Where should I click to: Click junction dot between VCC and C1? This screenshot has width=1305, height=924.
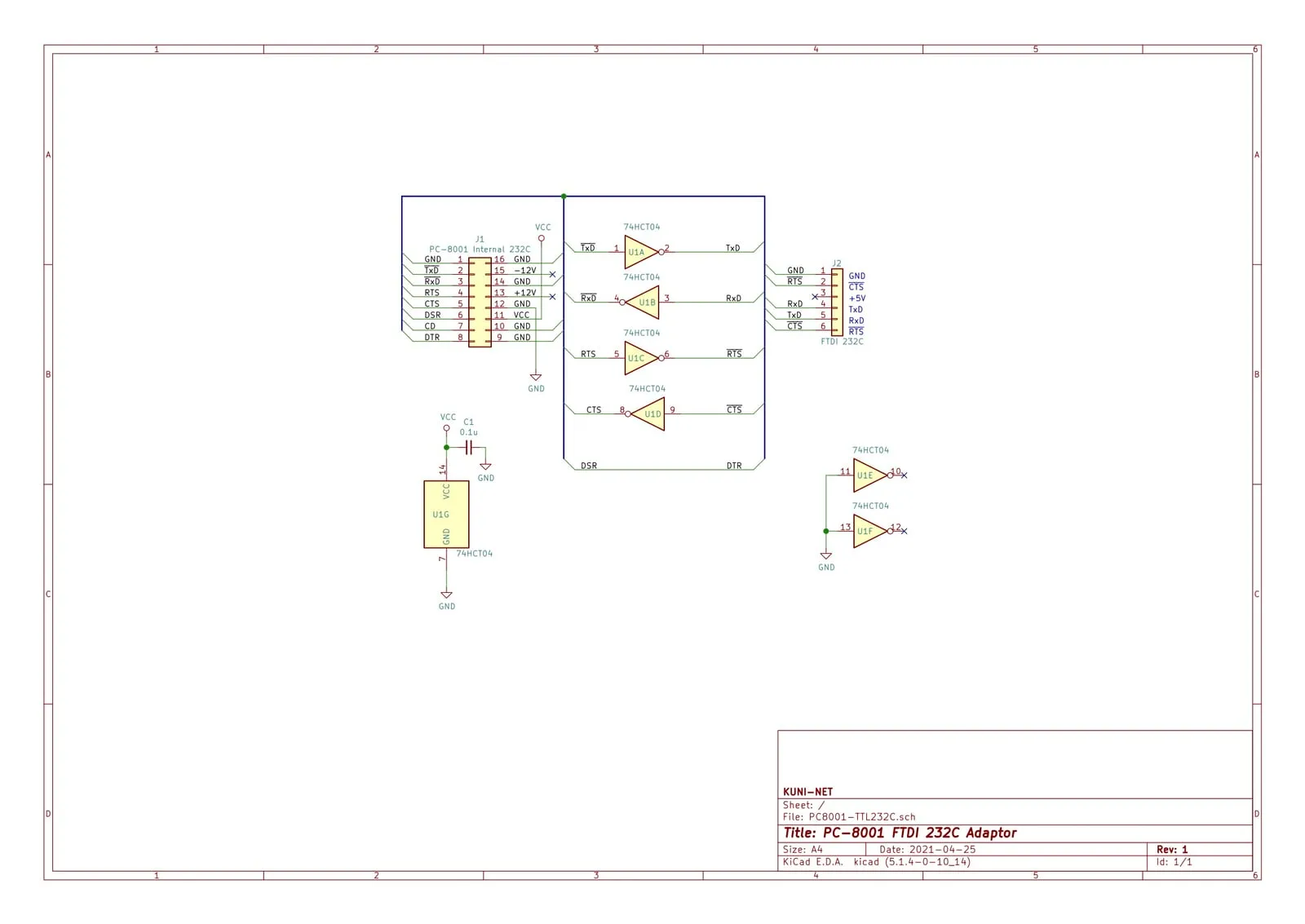[x=446, y=447]
